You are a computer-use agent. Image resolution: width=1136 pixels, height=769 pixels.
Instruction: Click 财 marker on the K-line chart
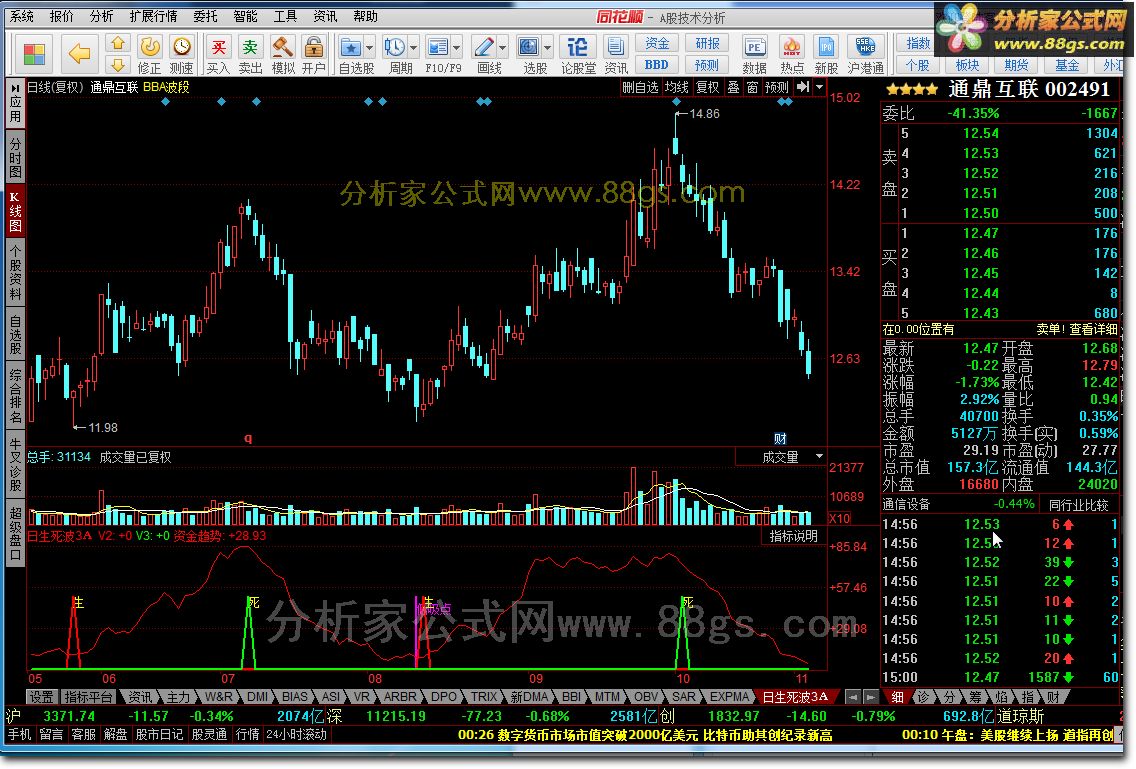coord(780,438)
